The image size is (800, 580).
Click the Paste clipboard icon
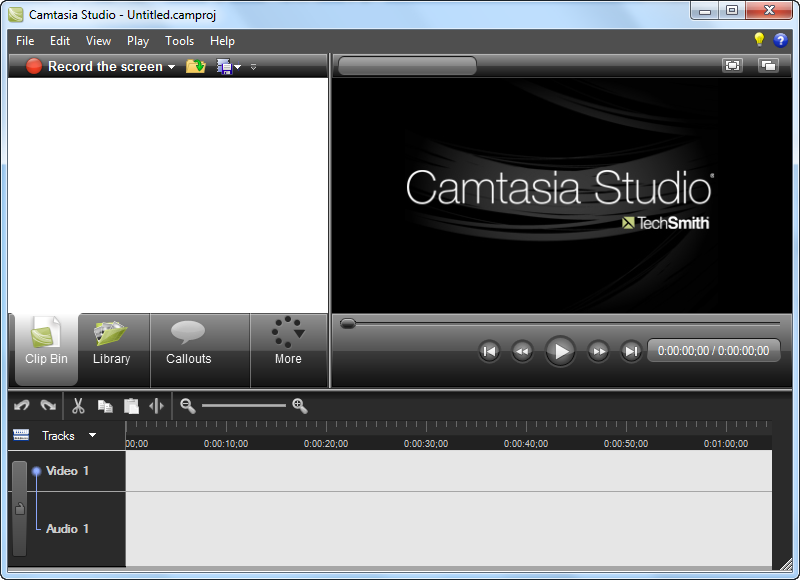tap(132, 406)
